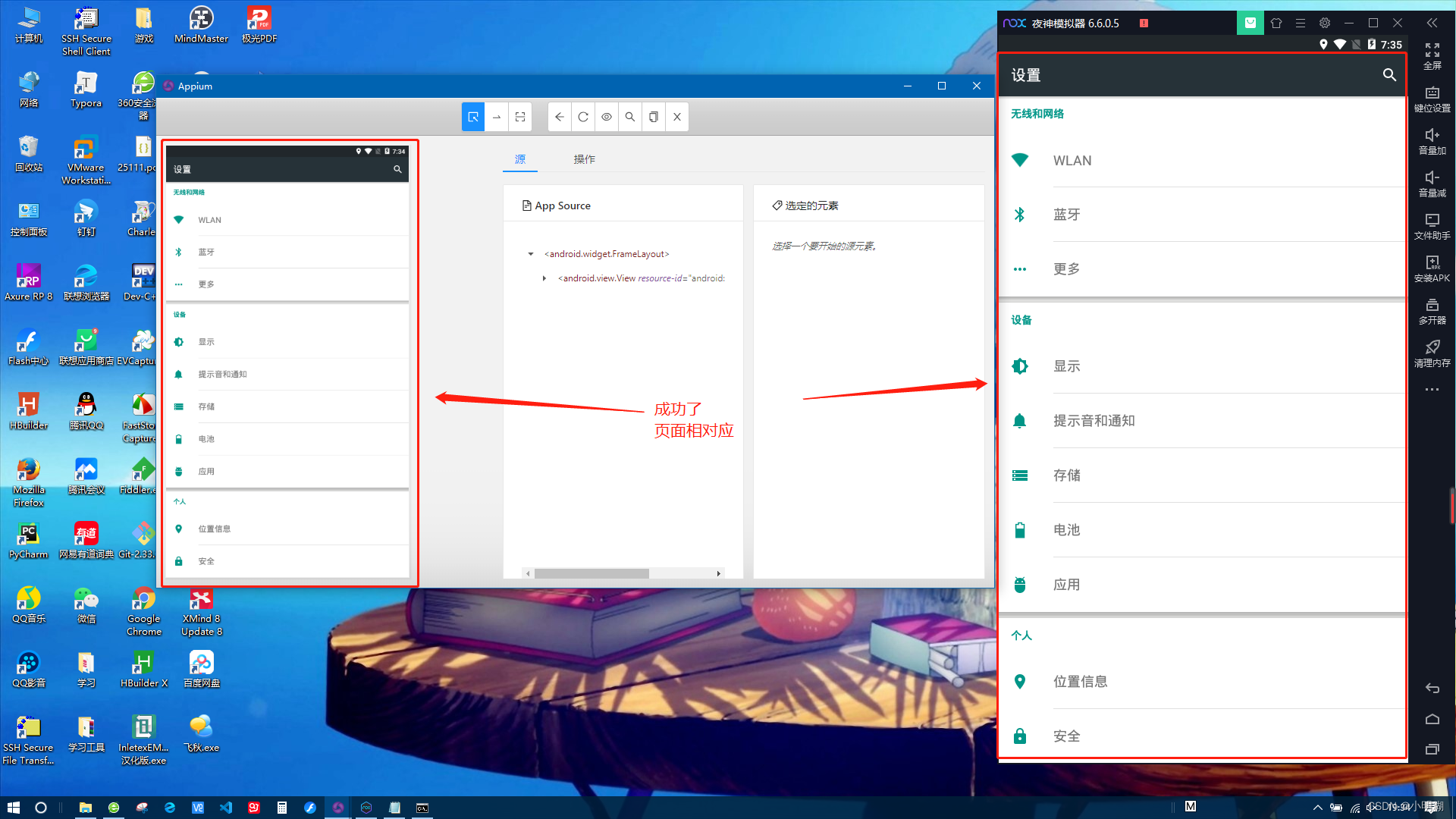Click the 安装APK icon in Nox sidebar

(1432, 268)
